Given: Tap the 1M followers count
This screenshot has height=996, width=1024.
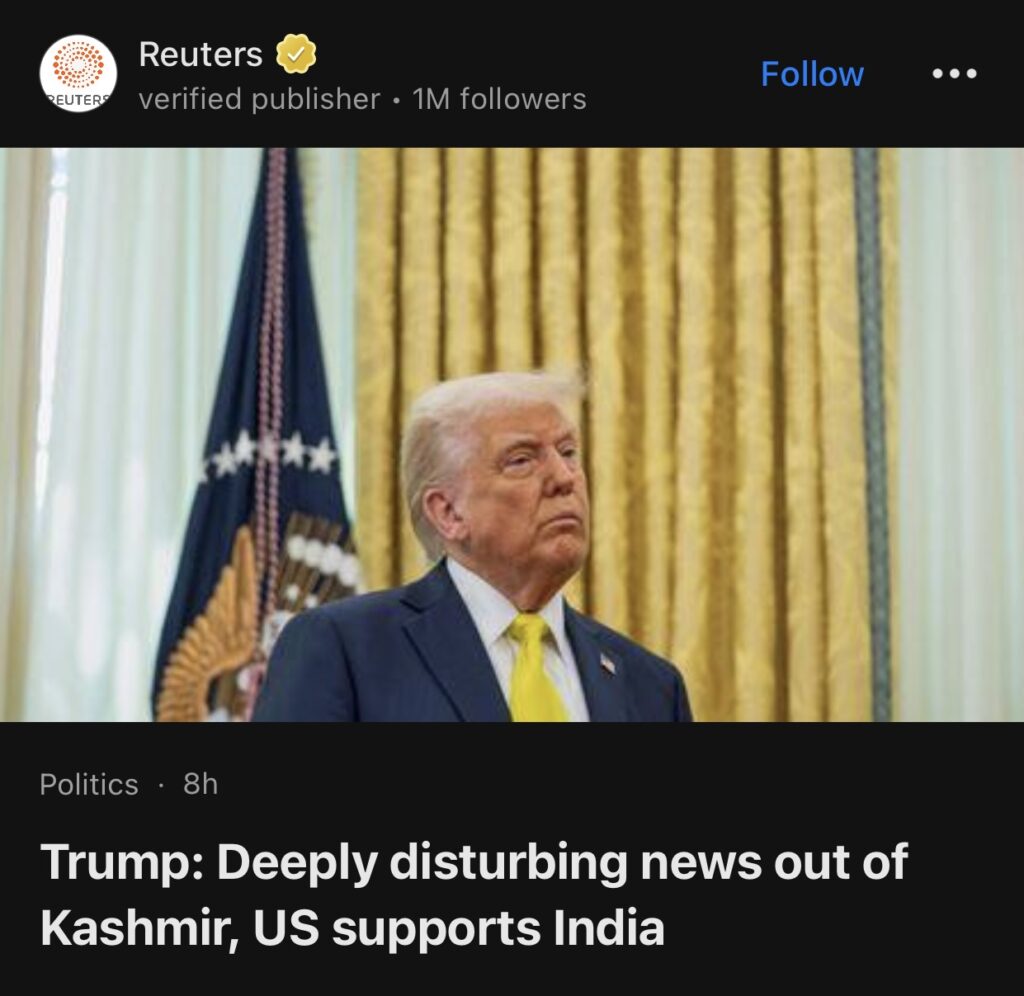Looking at the screenshot, I should [500, 99].
